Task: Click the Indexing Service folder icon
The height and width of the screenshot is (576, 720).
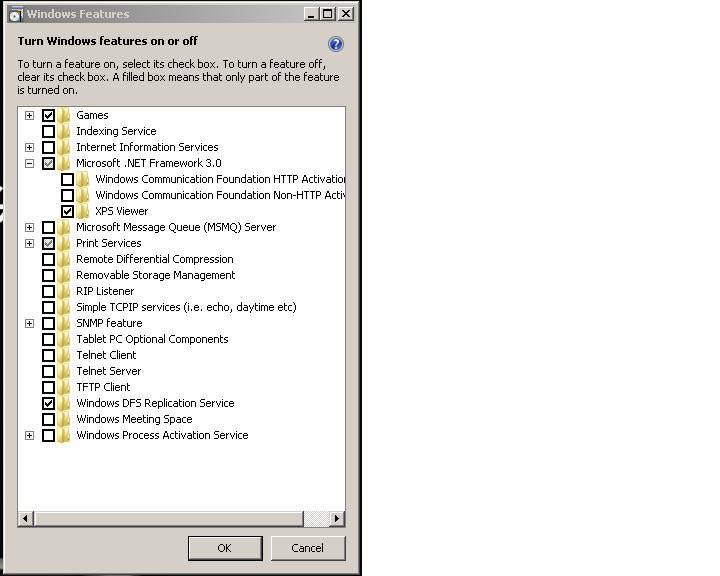Action: pos(64,131)
